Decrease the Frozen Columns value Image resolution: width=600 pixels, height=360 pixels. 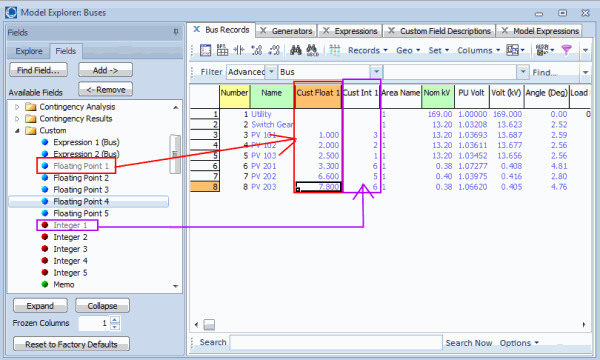pyautogui.click(x=115, y=327)
